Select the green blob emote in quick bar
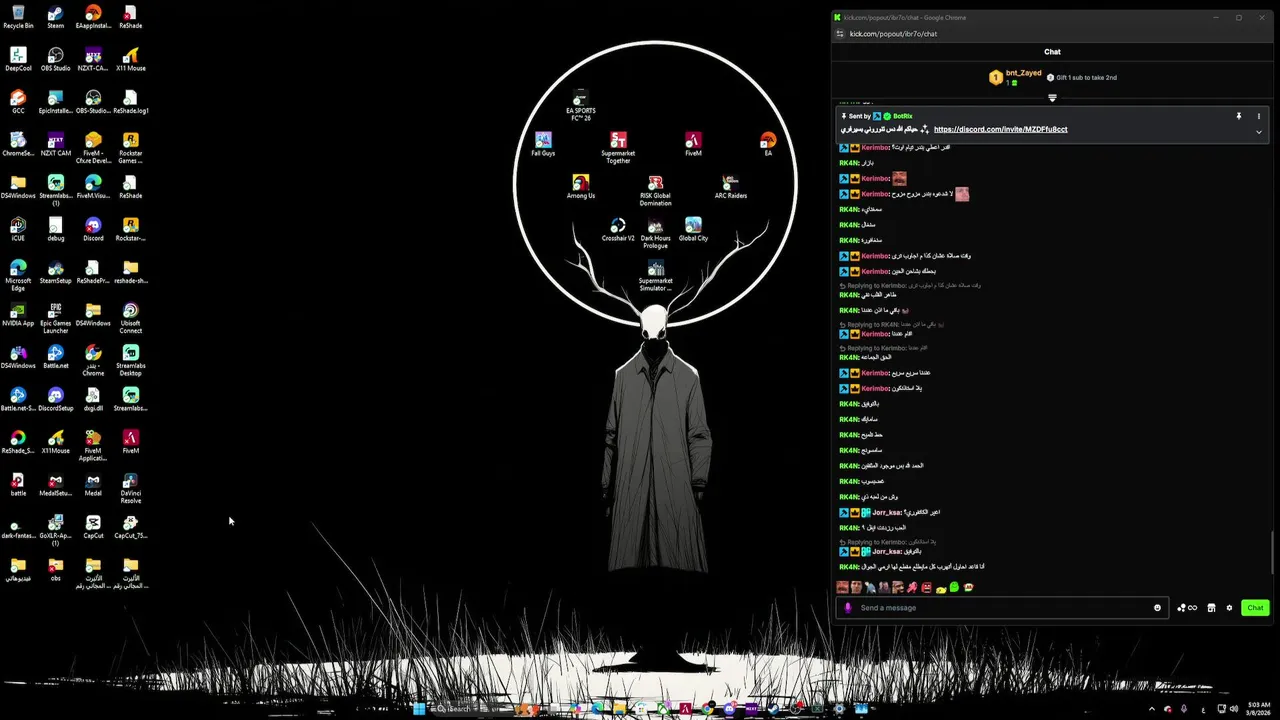1280x720 pixels. 954,587
